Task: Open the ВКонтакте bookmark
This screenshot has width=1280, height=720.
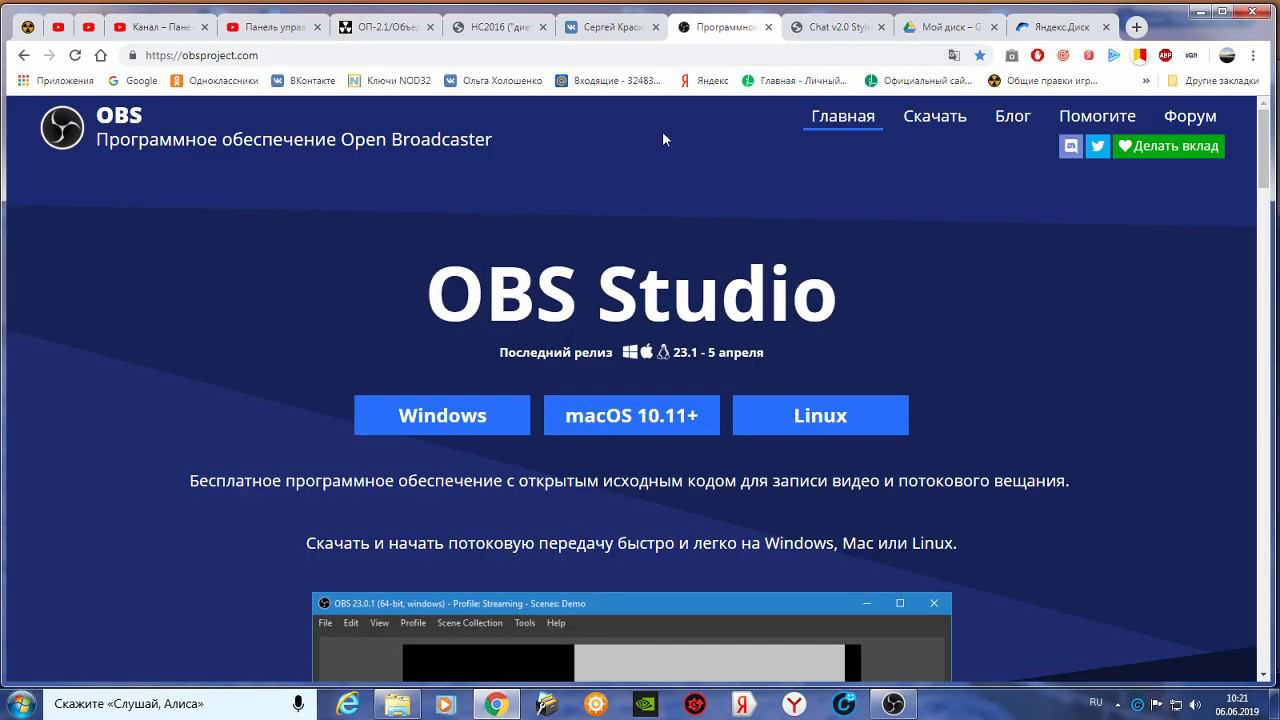Action: pyautogui.click(x=303, y=80)
